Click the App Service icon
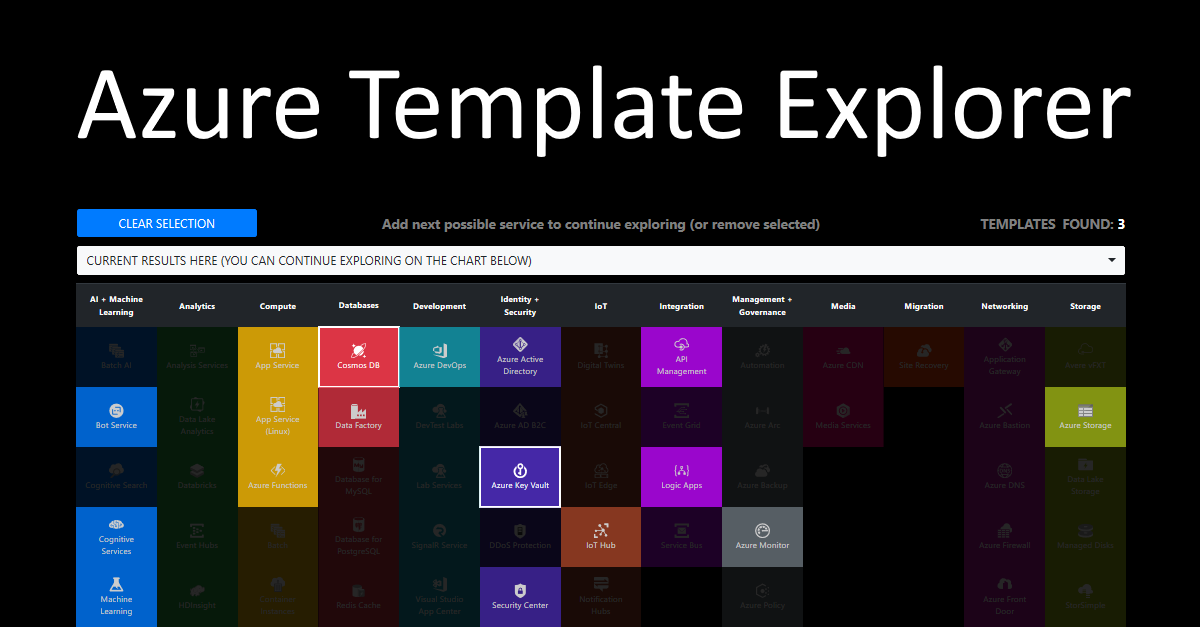 pyautogui.click(x=277, y=357)
